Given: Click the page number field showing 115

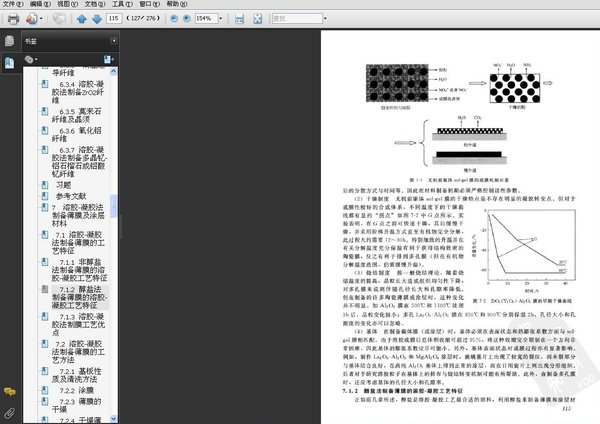Looking at the screenshot, I should coord(114,18).
